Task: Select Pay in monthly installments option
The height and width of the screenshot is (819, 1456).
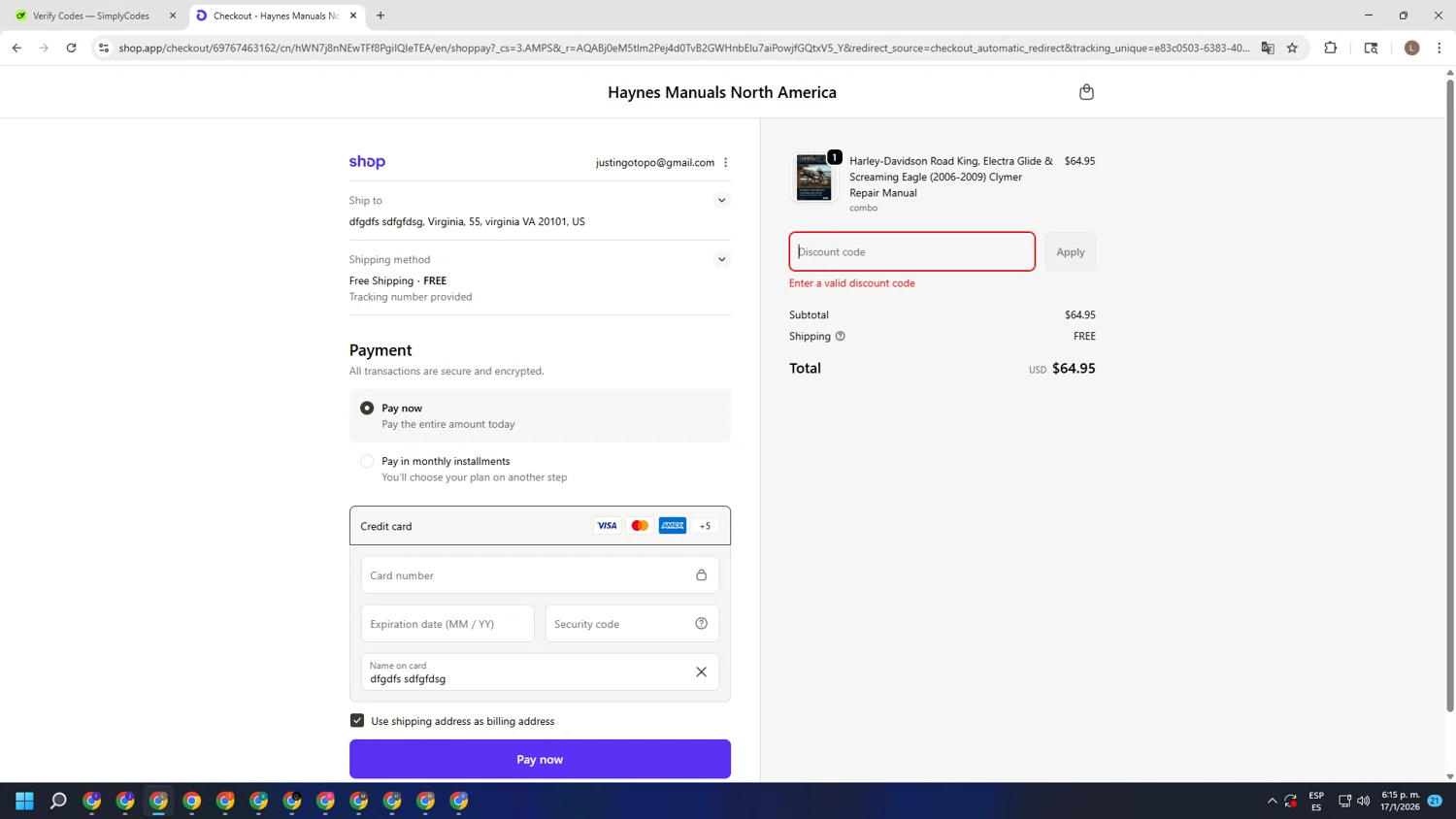Action: click(367, 462)
